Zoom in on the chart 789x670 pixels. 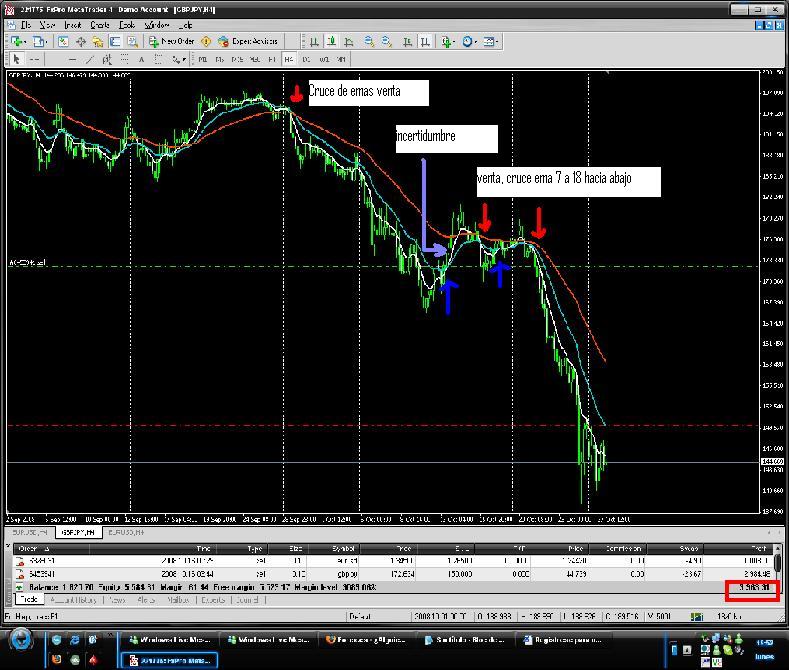369,42
